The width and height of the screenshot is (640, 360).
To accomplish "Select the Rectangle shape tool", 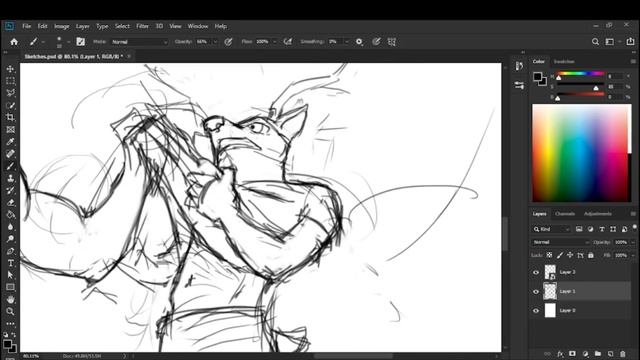I will (11, 287).
